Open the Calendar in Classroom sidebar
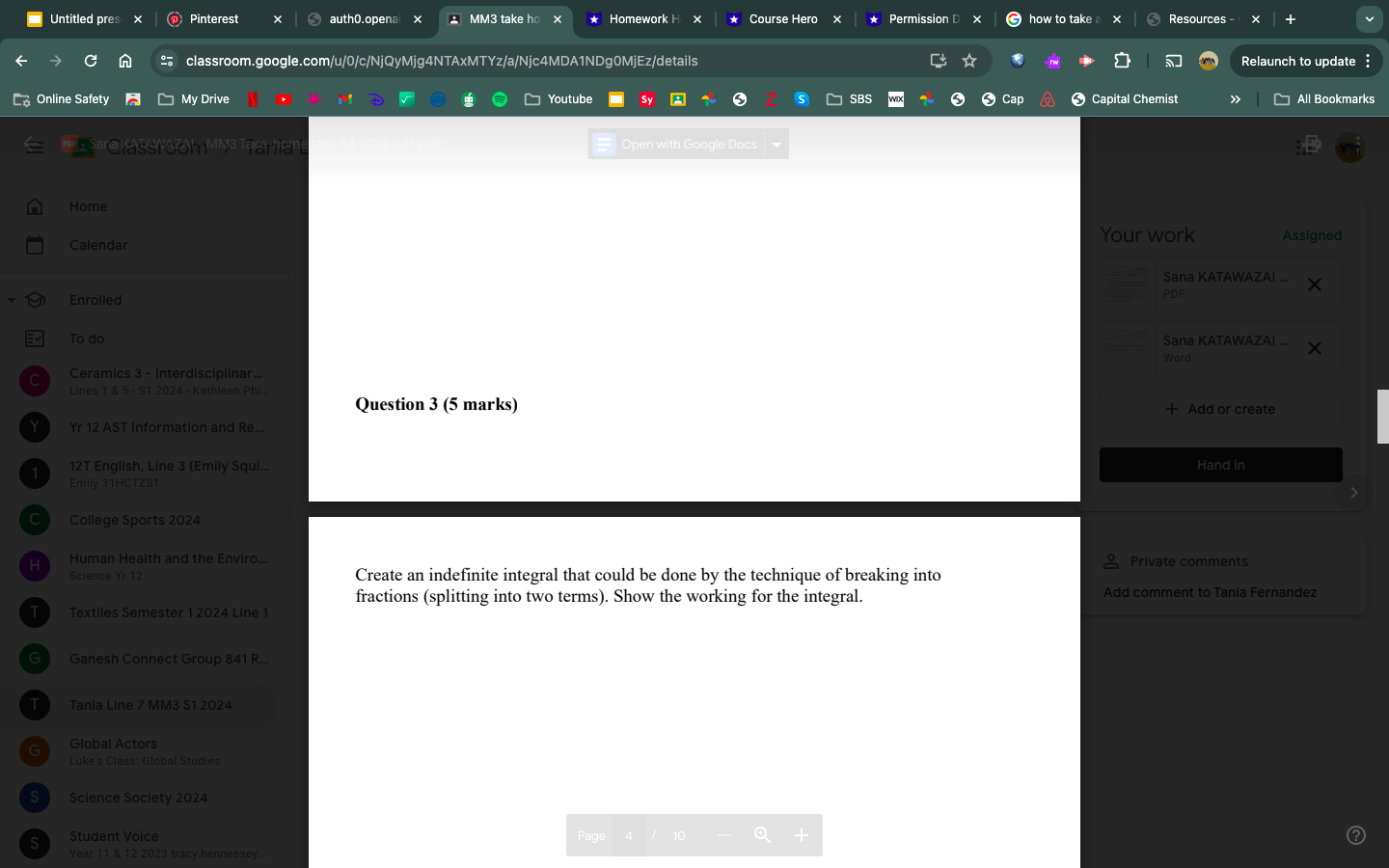This screenshot has width=1389, height=868. pos(34,244)
